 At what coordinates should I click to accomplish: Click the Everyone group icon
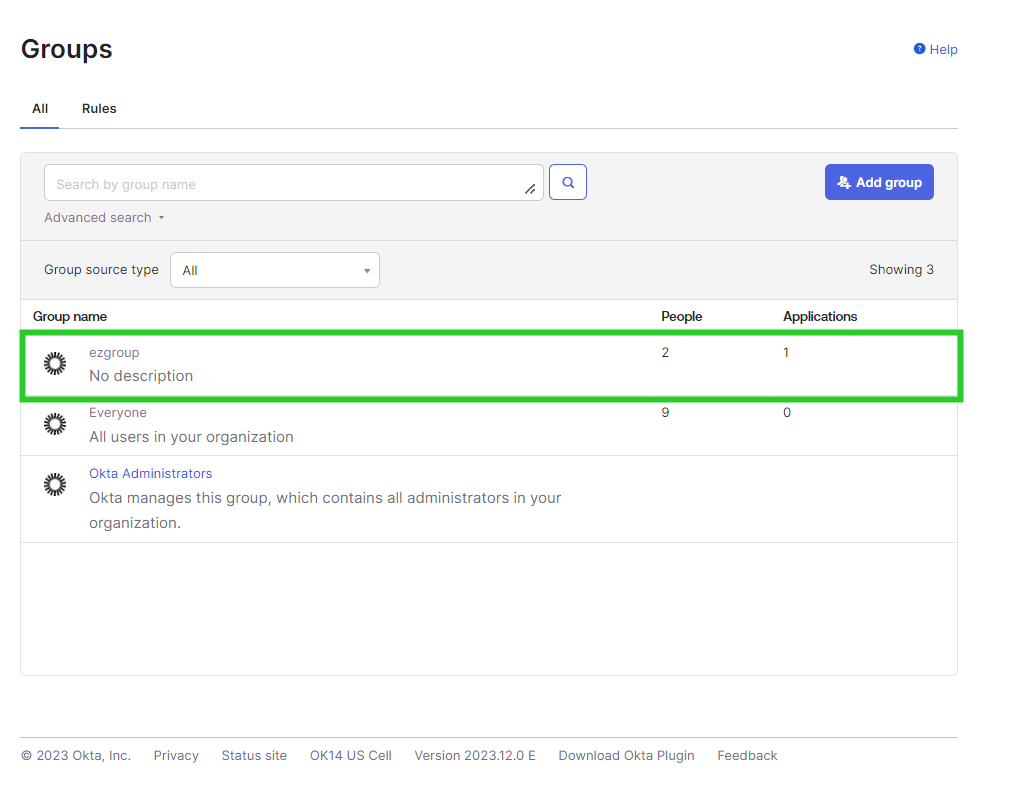tap(55, 424)
